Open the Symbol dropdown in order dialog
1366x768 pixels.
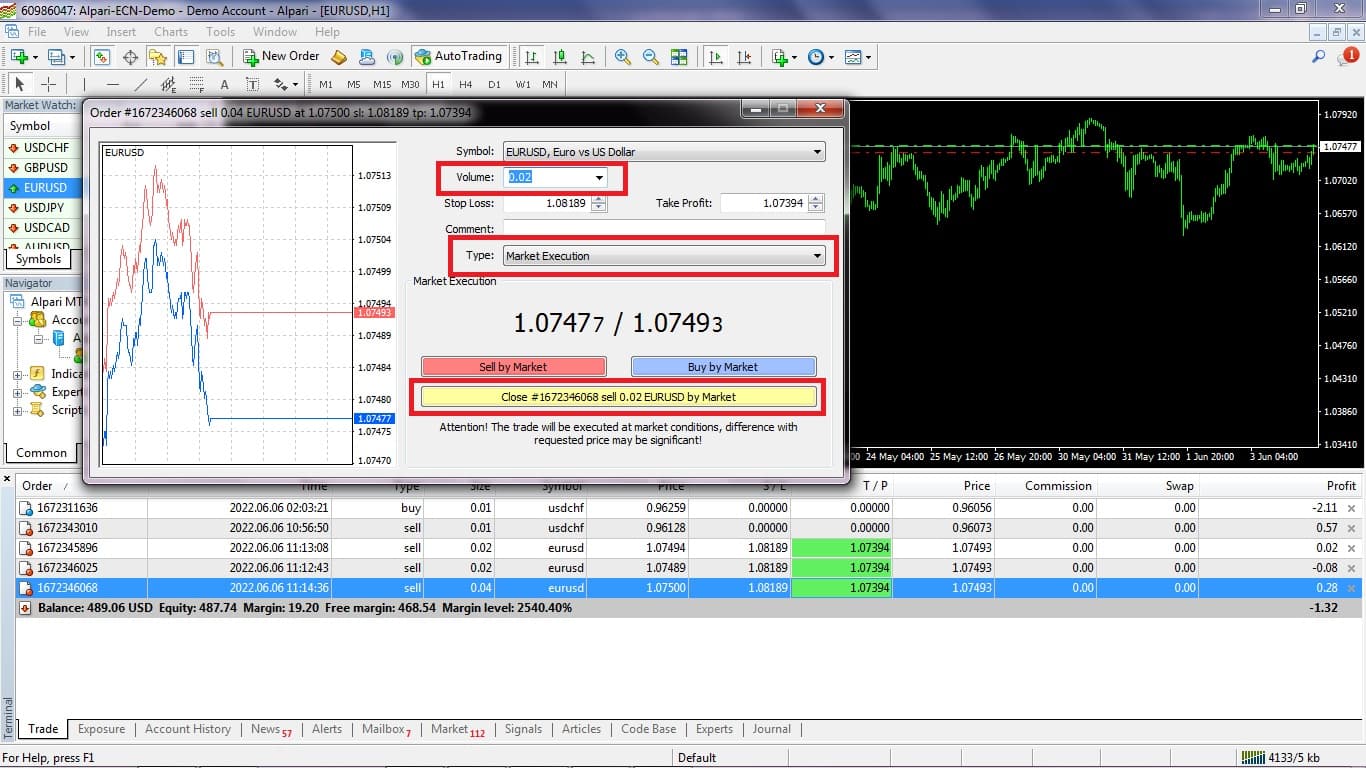pyautogui.click(x=664, y=152)
